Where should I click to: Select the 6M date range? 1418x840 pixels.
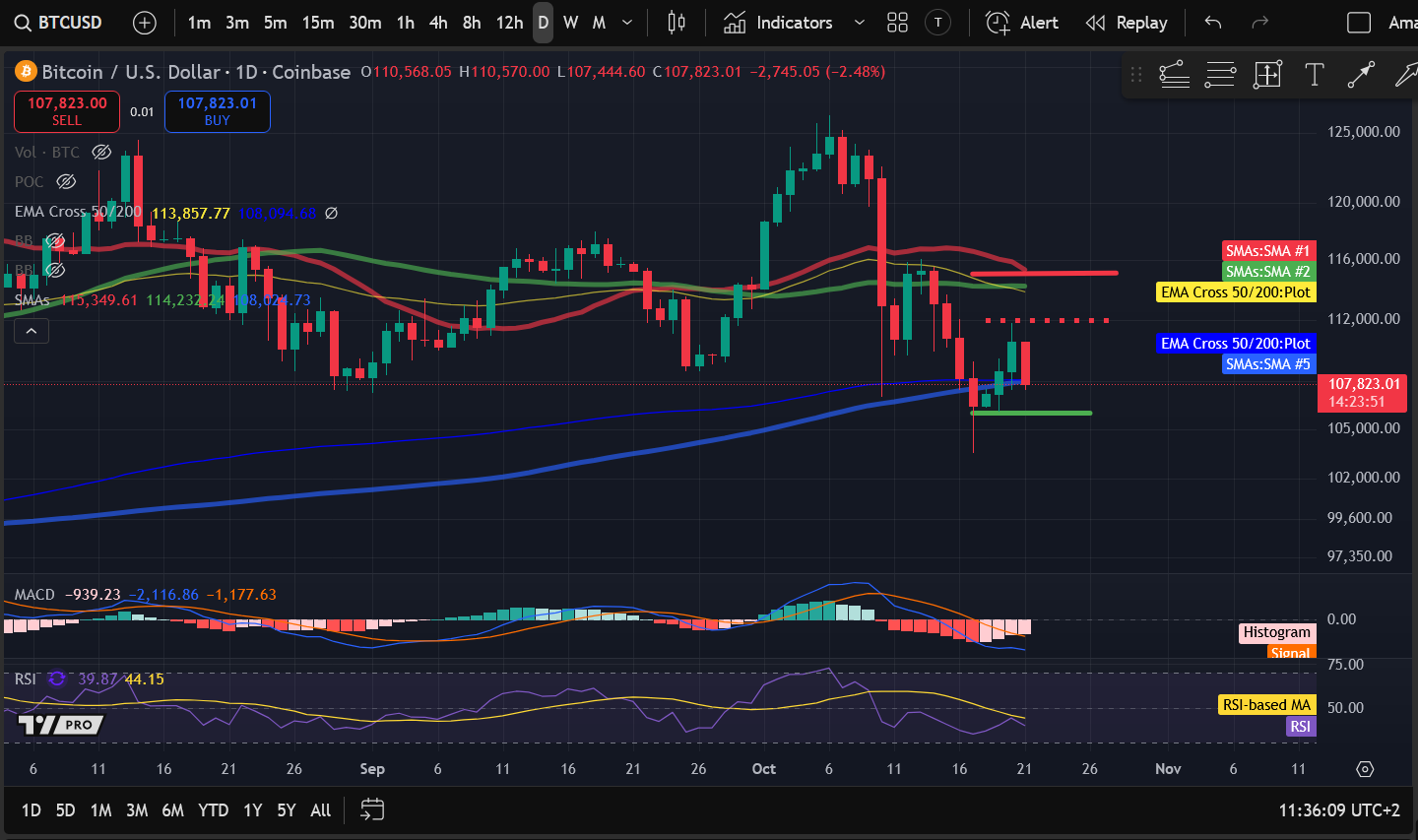point(172,809)
